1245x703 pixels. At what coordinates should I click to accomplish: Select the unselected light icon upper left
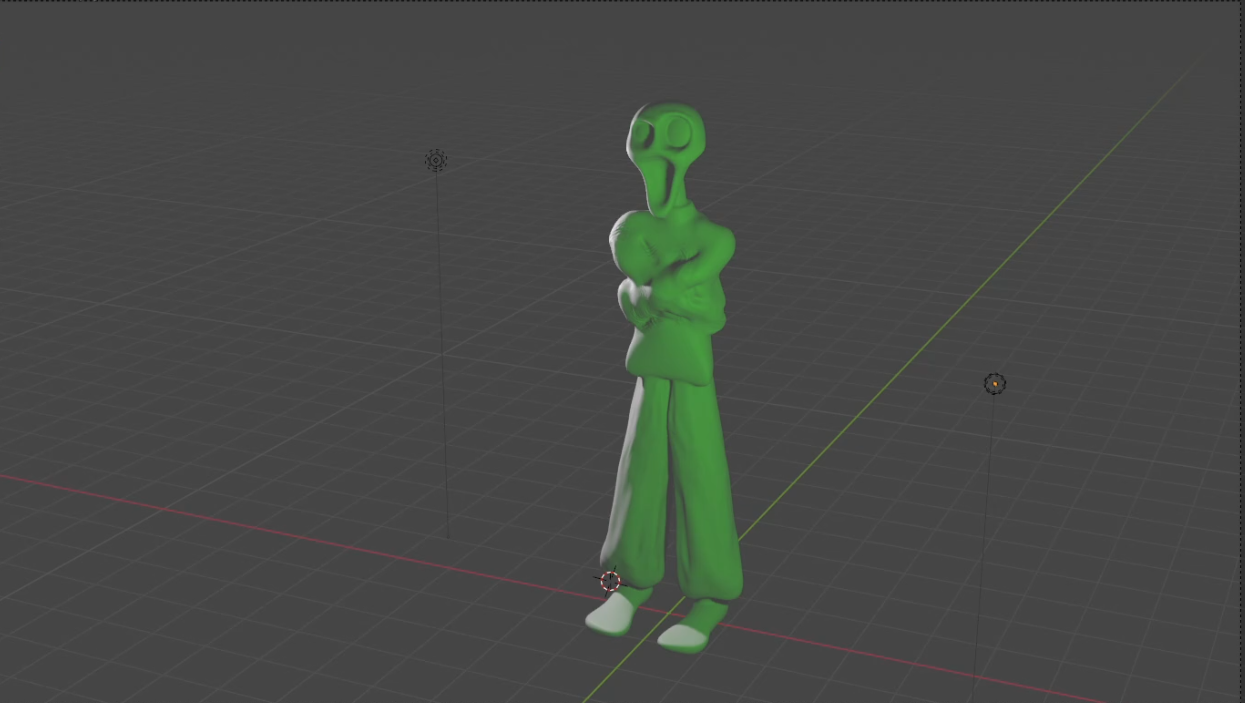(436, 160)
